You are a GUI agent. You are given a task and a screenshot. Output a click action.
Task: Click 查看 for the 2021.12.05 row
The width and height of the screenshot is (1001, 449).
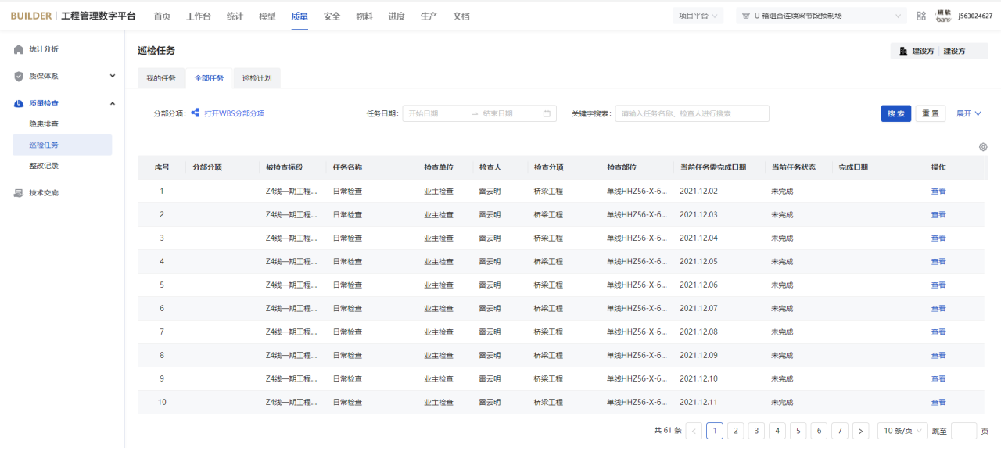(938, 261)
